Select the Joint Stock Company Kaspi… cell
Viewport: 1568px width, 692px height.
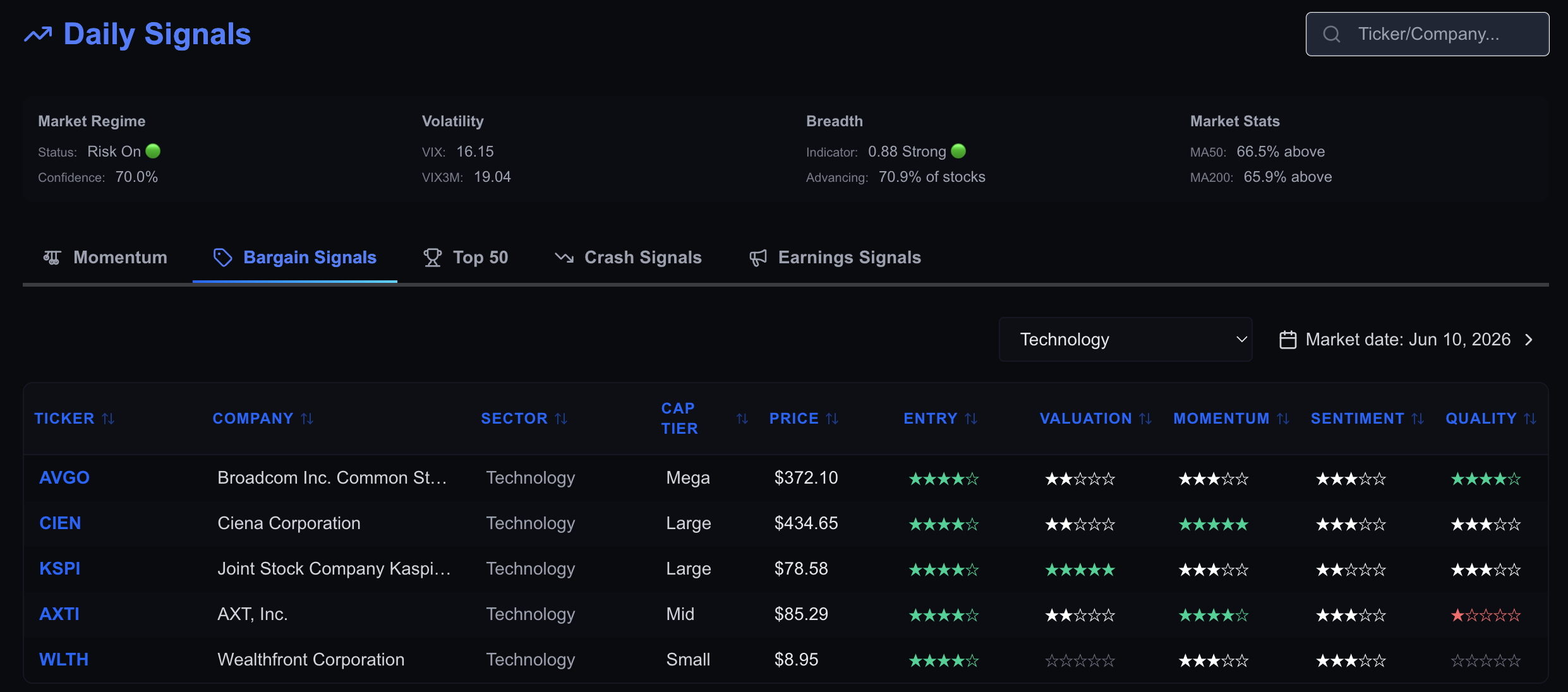click(334, 569)
